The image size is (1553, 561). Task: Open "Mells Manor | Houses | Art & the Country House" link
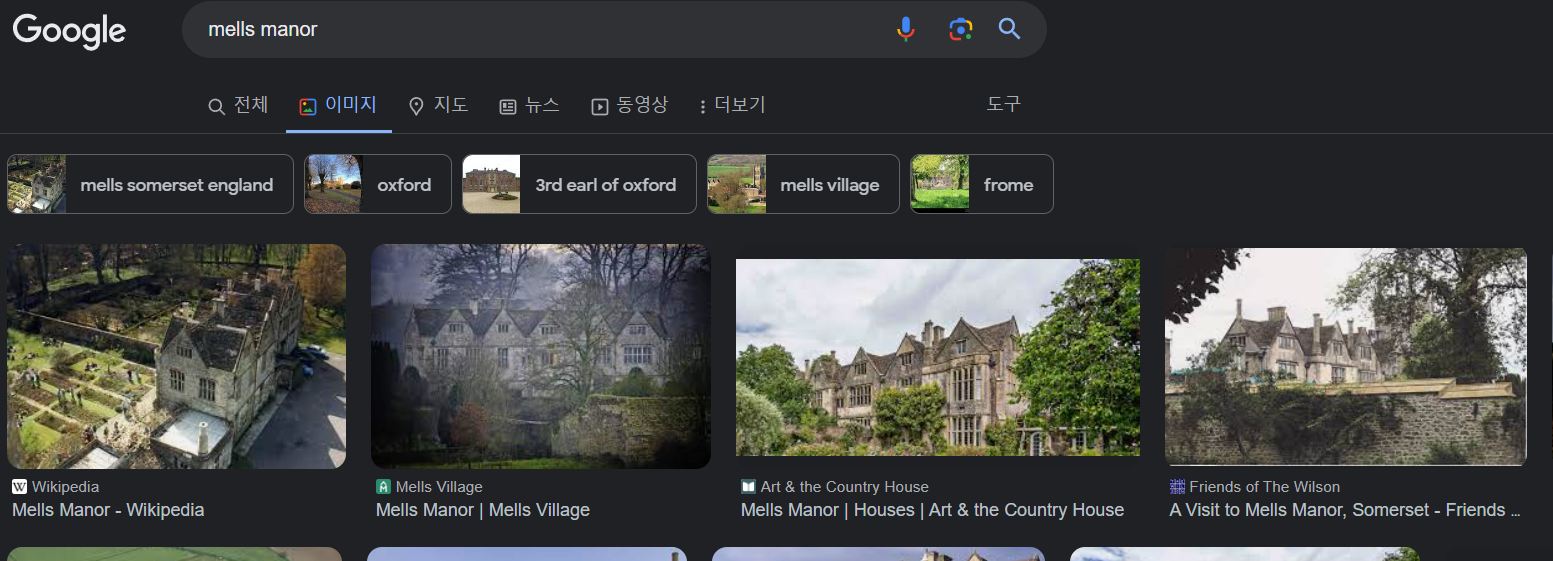pos(932,510)
